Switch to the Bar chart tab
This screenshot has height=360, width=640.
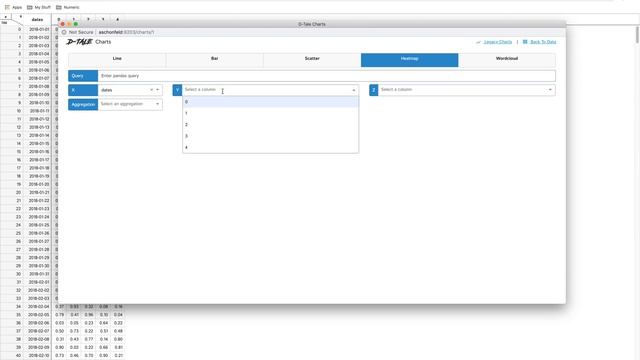click(x=215, y=60)
